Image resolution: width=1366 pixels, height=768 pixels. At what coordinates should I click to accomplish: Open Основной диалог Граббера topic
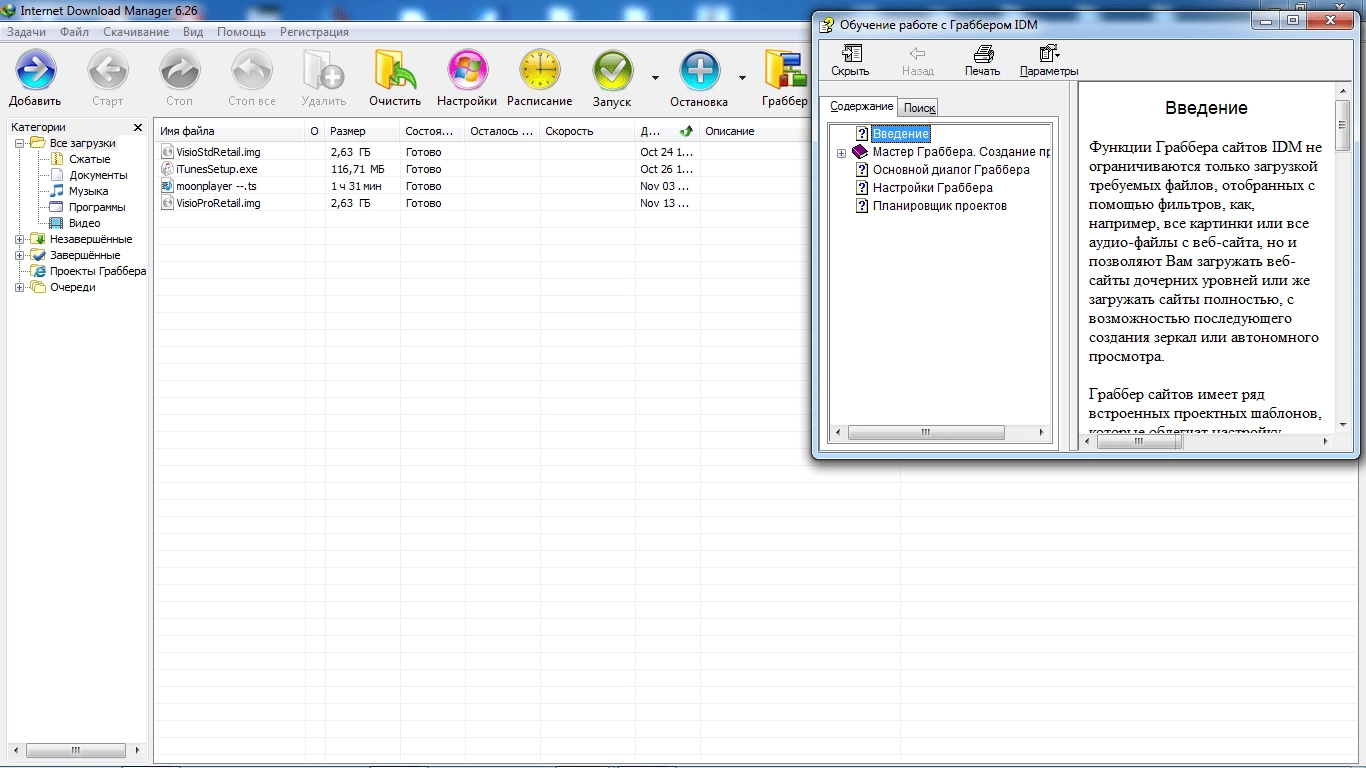(x=951, y=170)
